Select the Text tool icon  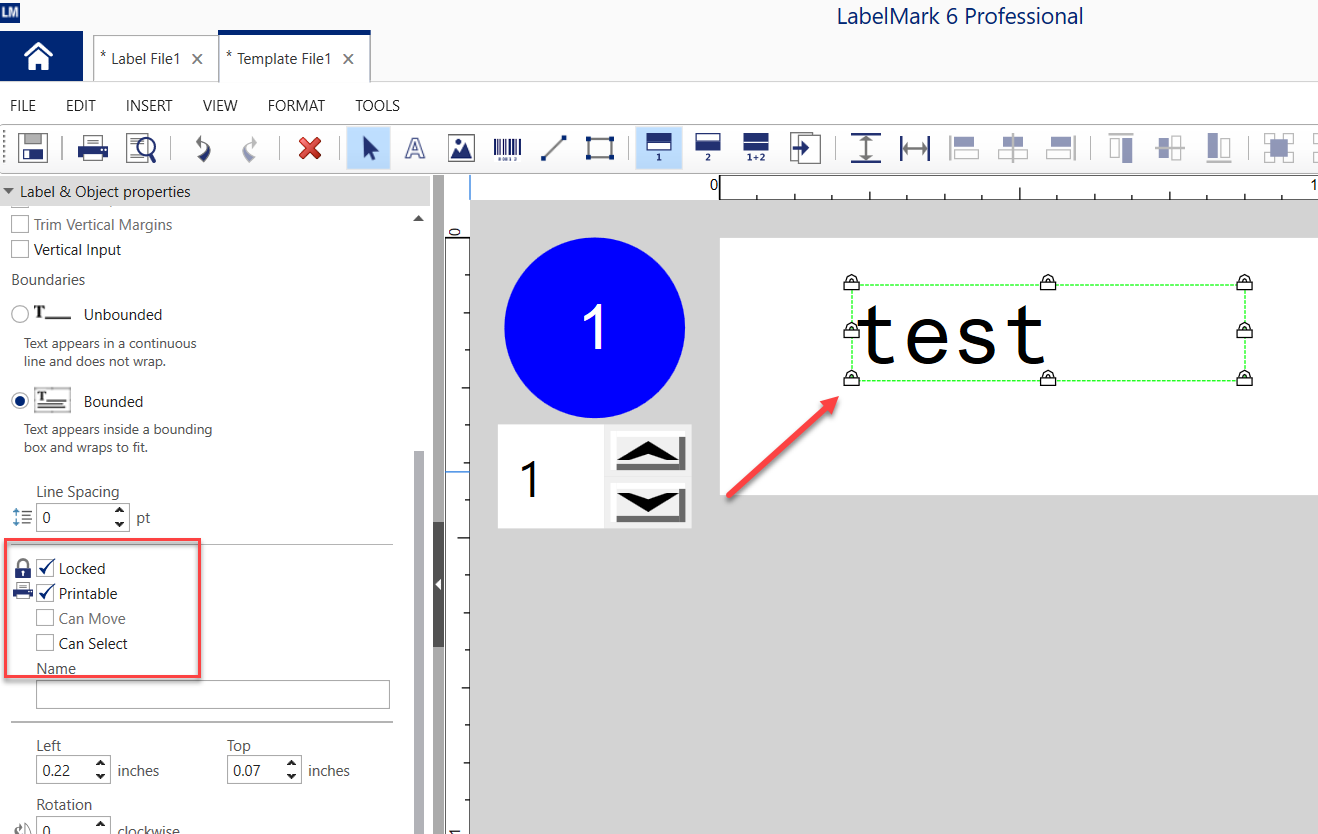click(414, 148)
